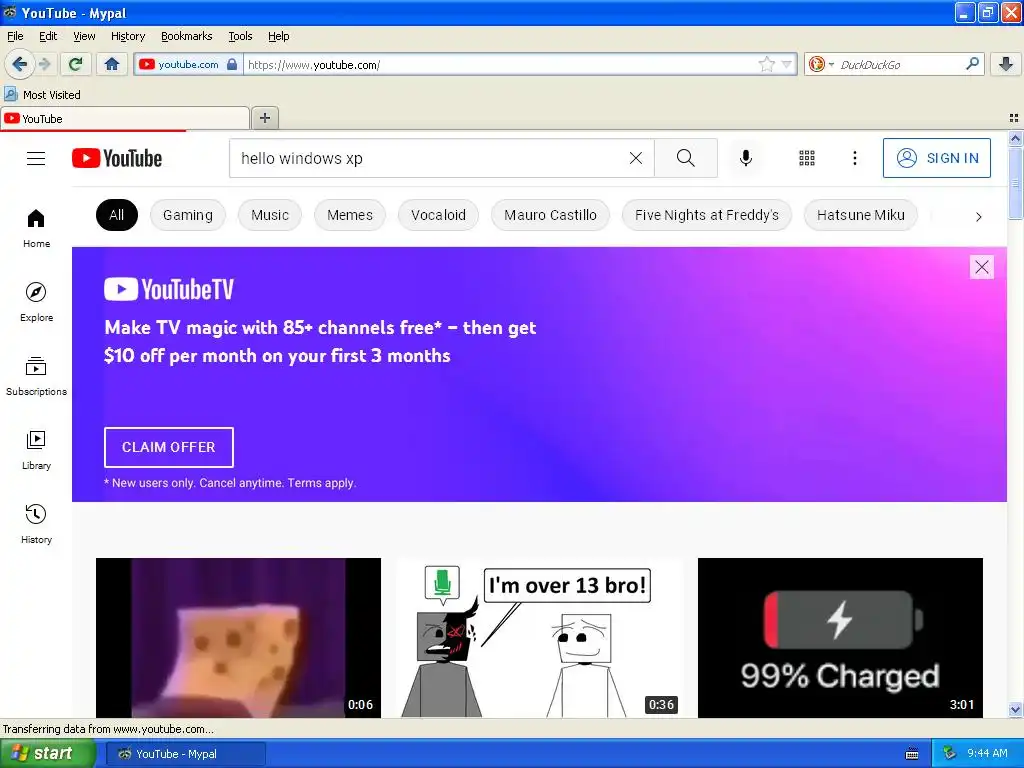This screenshot has height=768, width=1024.
Task: Filter by the Gaming chip
Action: coord(188,215)
